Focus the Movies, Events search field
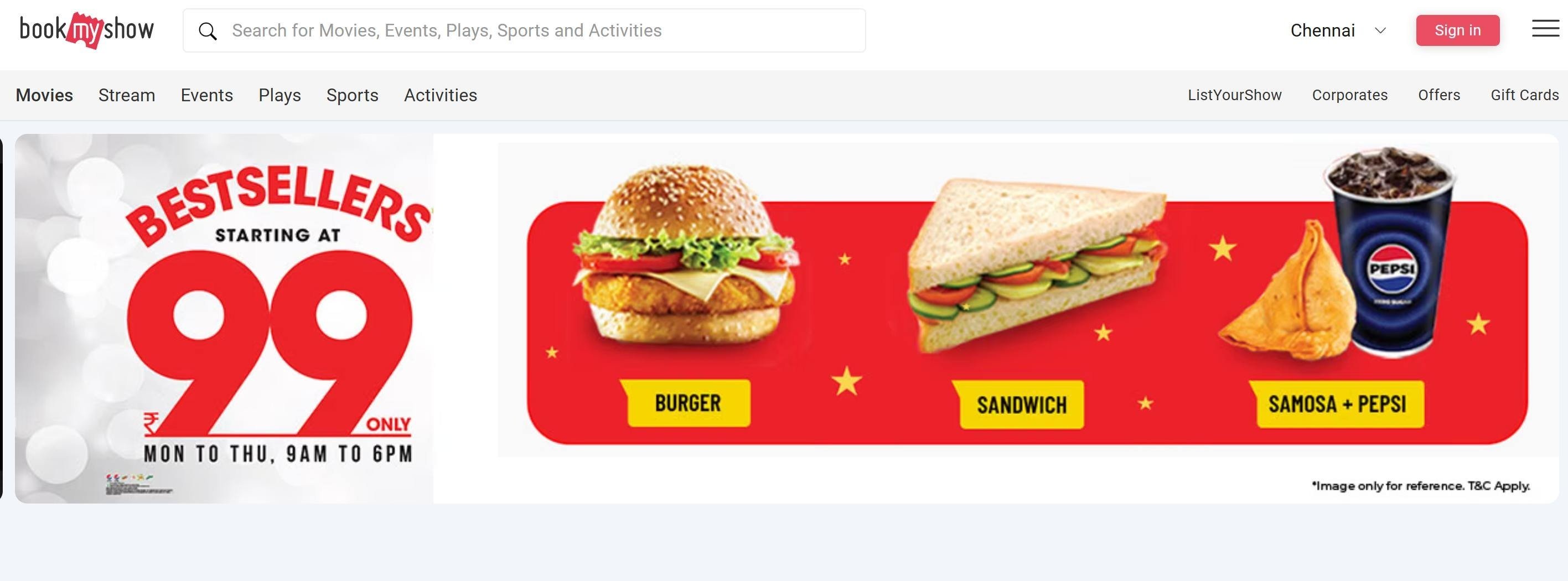Image resolution: width=1568 pixels, height=581 pixels. 524,30
